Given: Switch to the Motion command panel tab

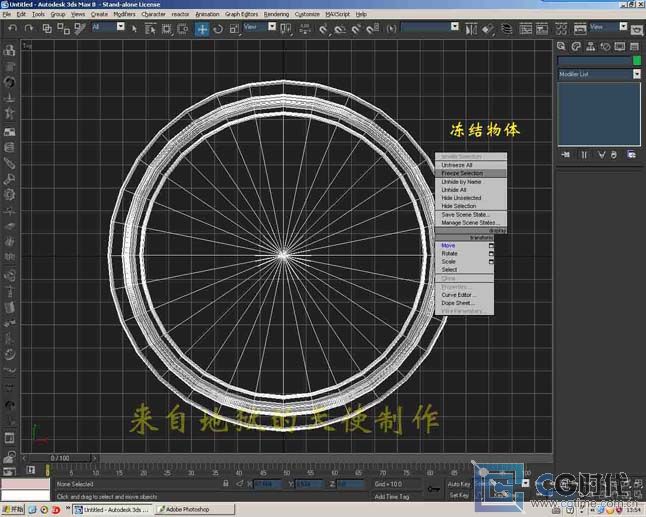Looking at the screenshot, I should coord(605,47).
